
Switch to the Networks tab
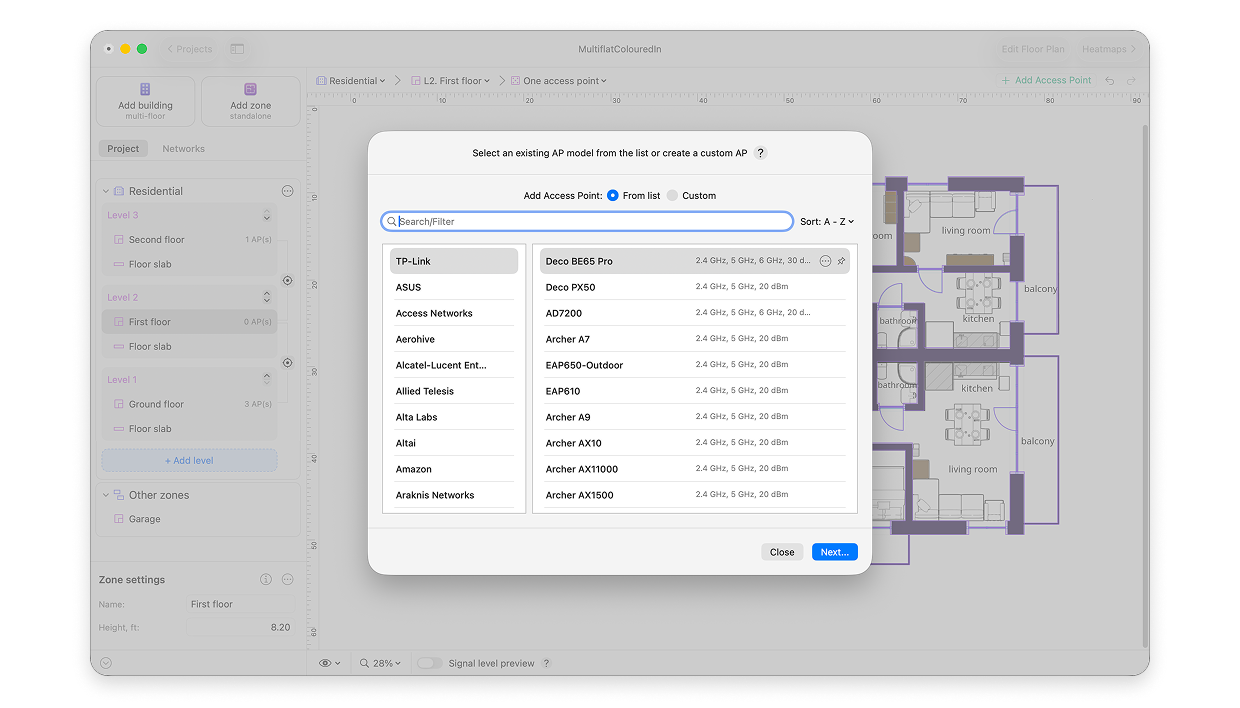pos(184,149)
